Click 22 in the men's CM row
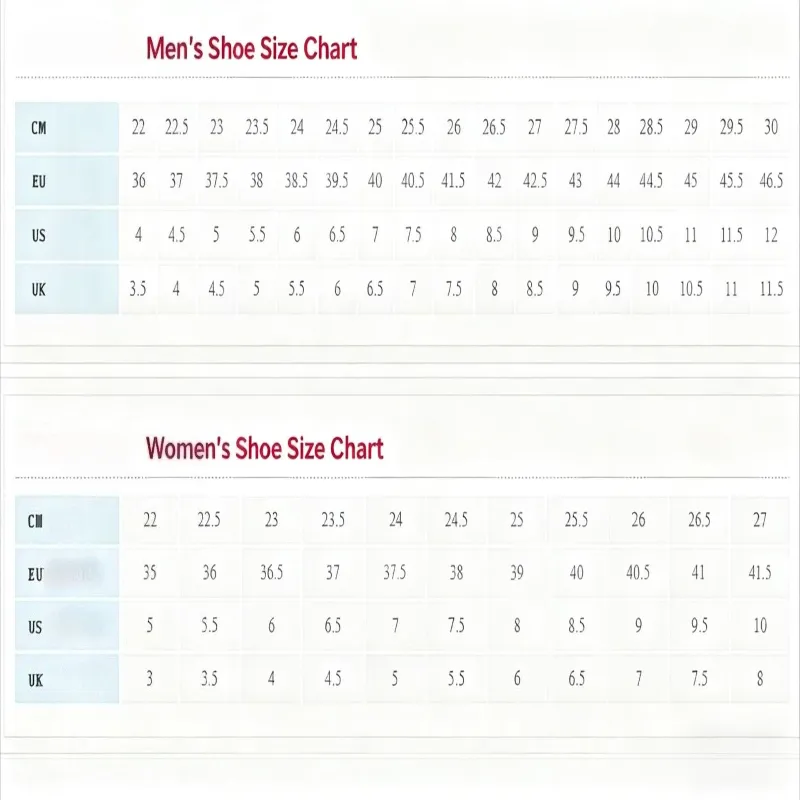 tap(138, 127)
